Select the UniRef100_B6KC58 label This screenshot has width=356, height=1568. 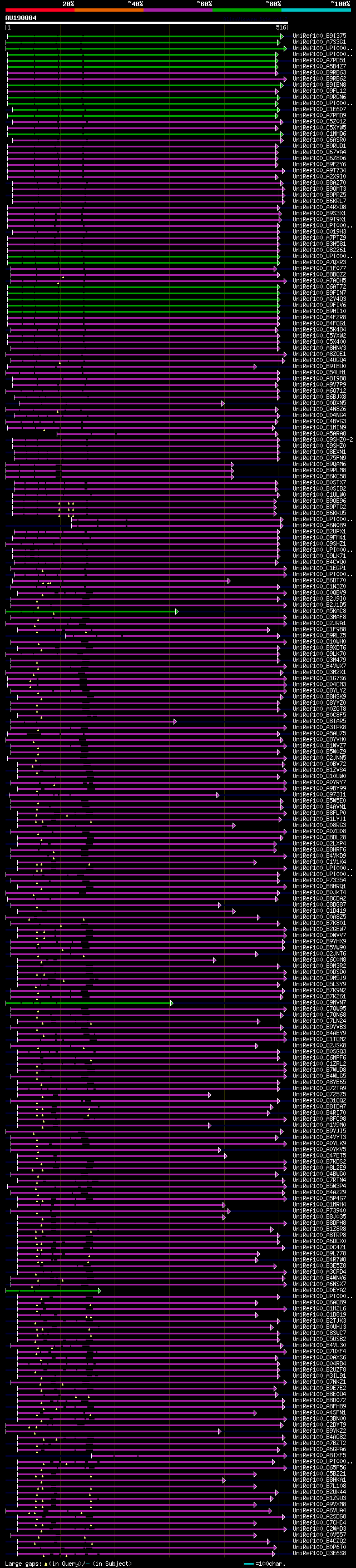coord(319,477)
